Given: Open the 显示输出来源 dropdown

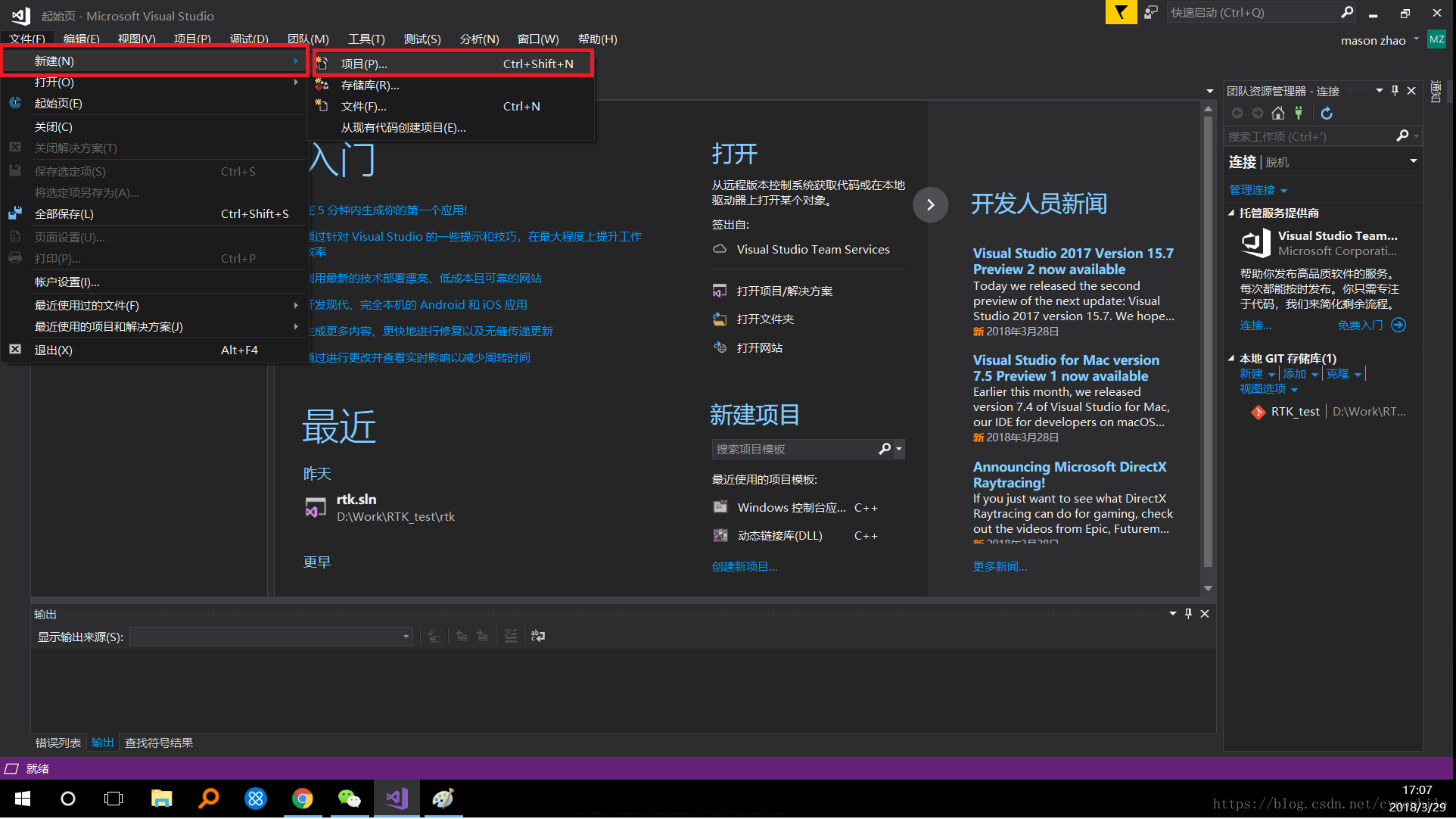Looking at the screenshot, I should tap(406, 637).
